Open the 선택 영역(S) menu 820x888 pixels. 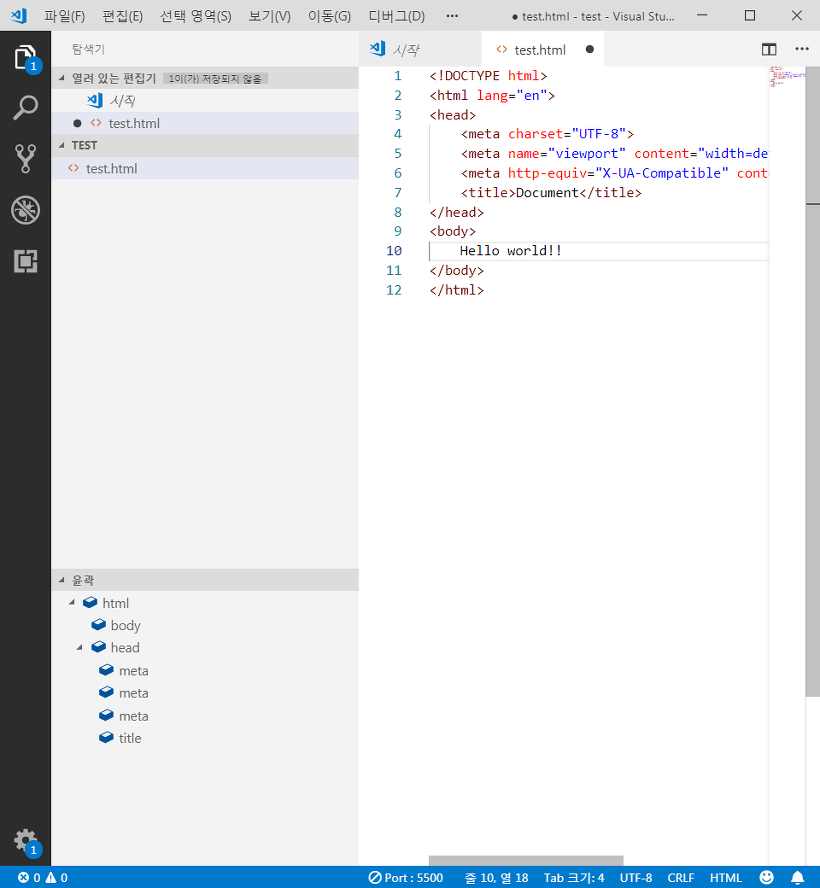[195, 16]
